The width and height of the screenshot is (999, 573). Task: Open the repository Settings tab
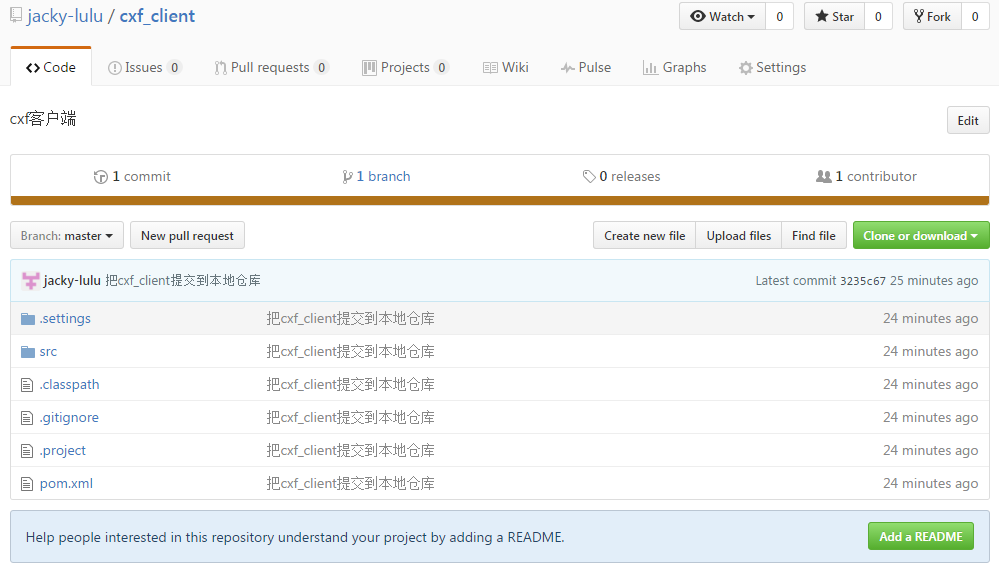(x=772, y=68)
